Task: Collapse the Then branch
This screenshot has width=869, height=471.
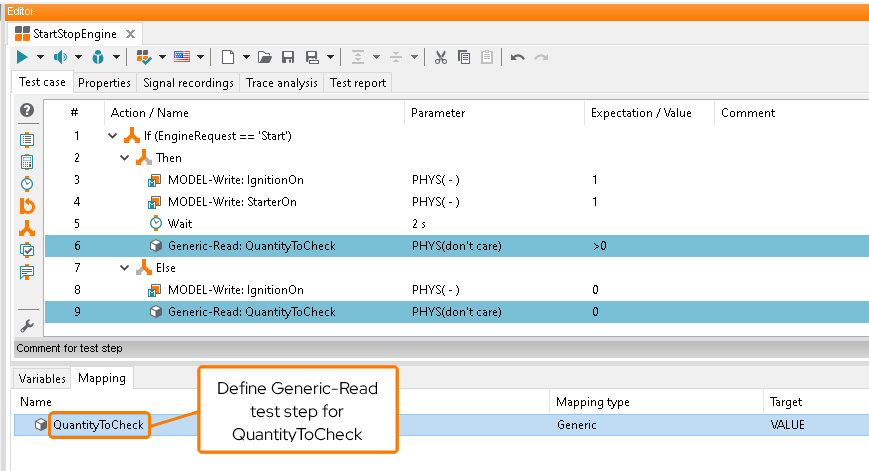Action: [125, 158]
